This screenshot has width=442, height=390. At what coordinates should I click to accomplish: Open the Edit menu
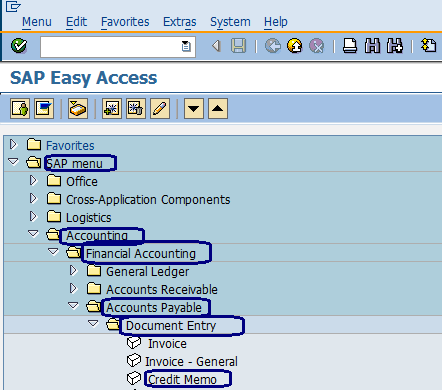tap(76, 22)
